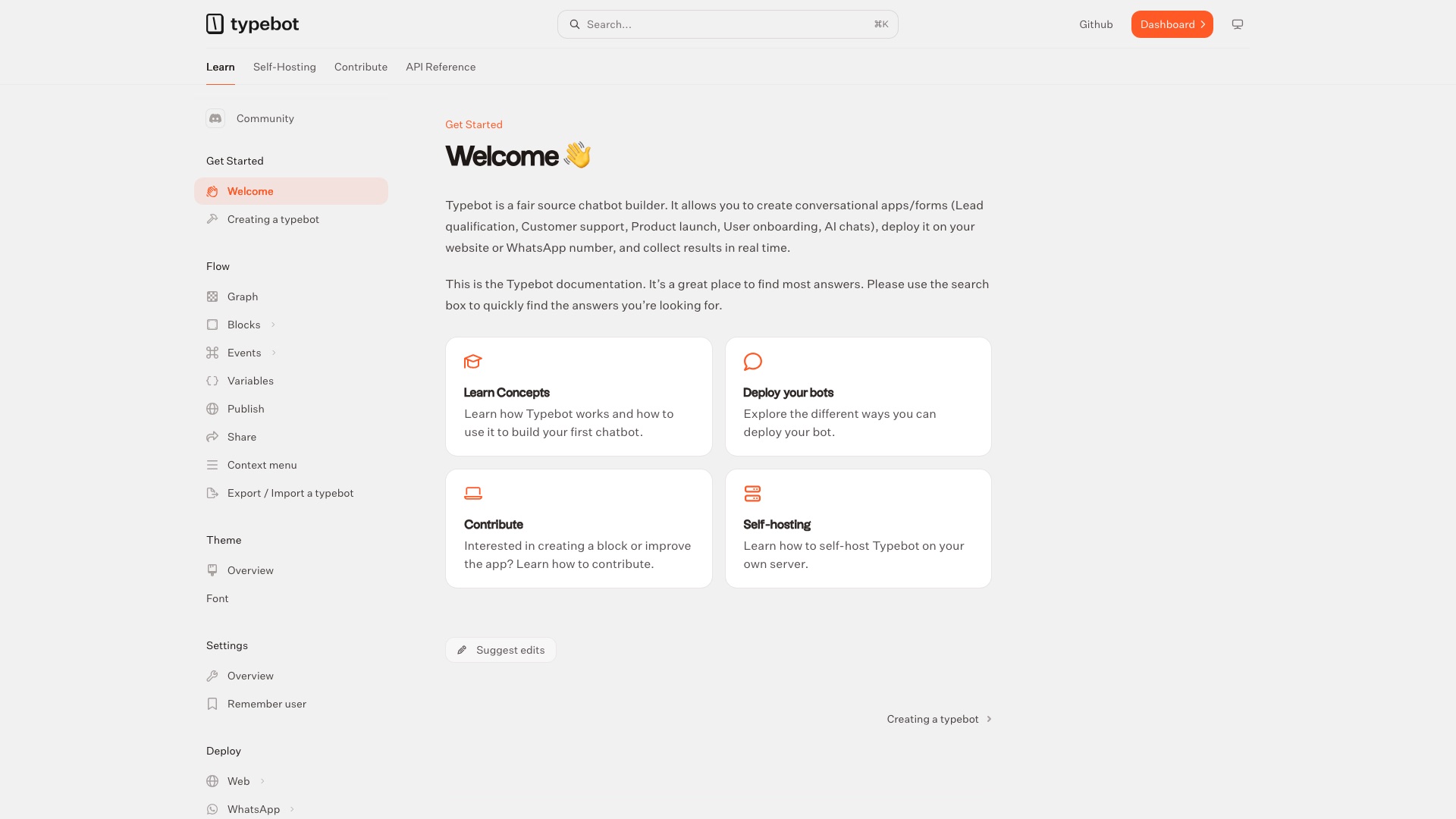This screenshot has width=1456, height=819.
Task: Click the Events command icon
Action: (x=212, y=353)
